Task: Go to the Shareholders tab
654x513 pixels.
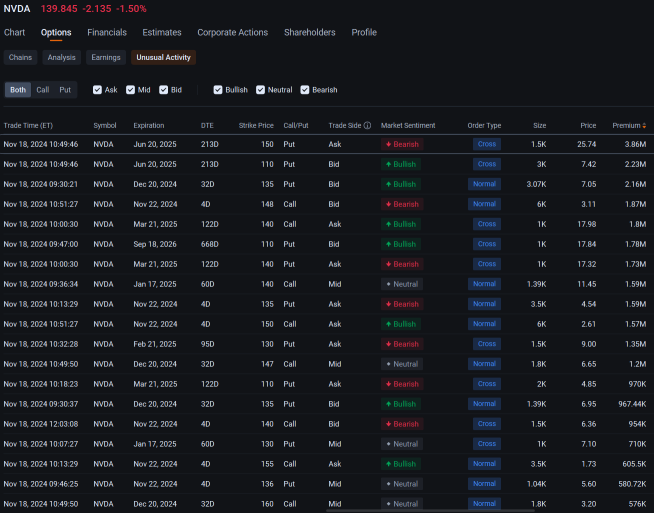Action: (309, 33)
